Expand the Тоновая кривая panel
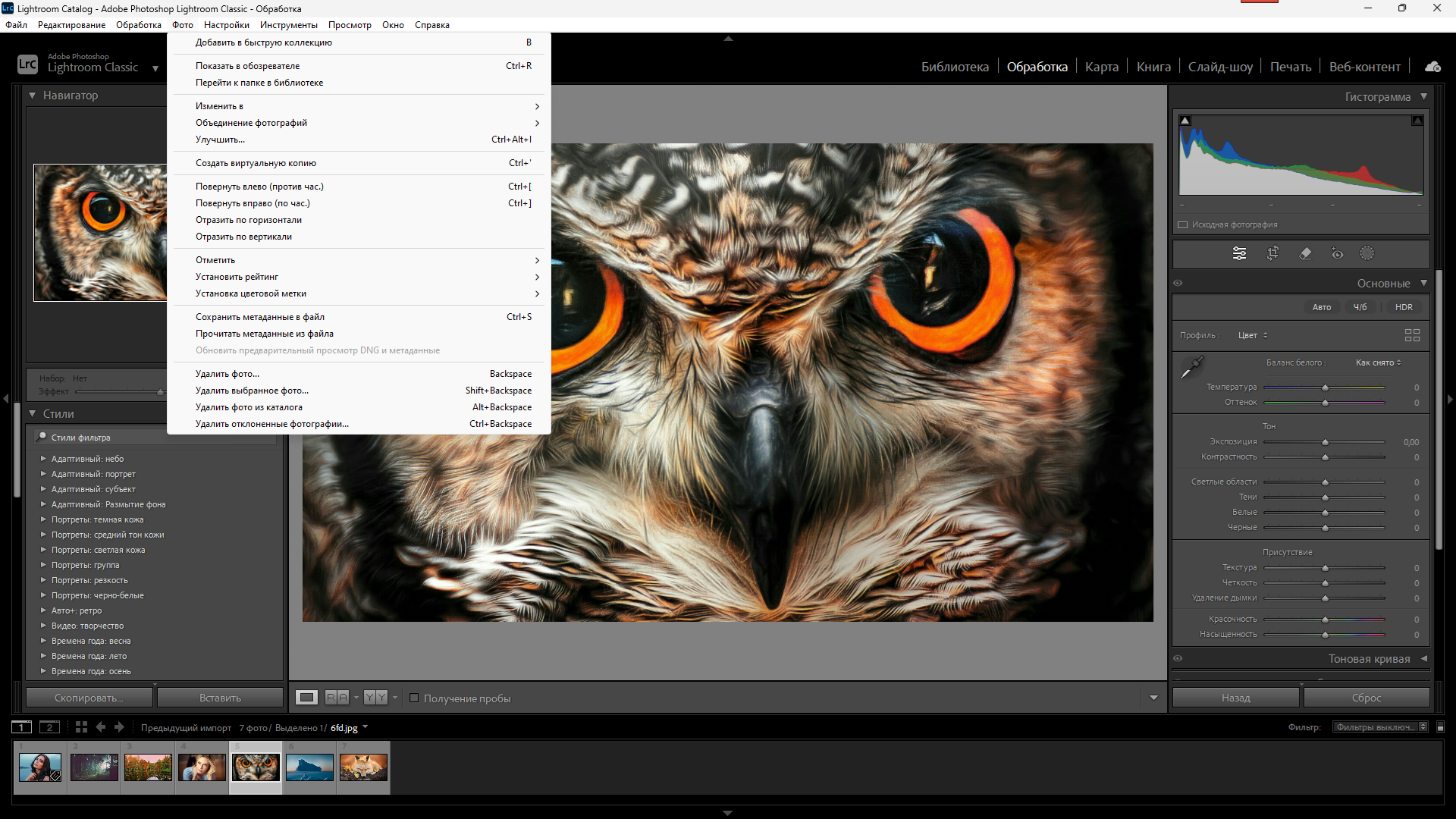1456x819 pixels. coord(1423,658)
